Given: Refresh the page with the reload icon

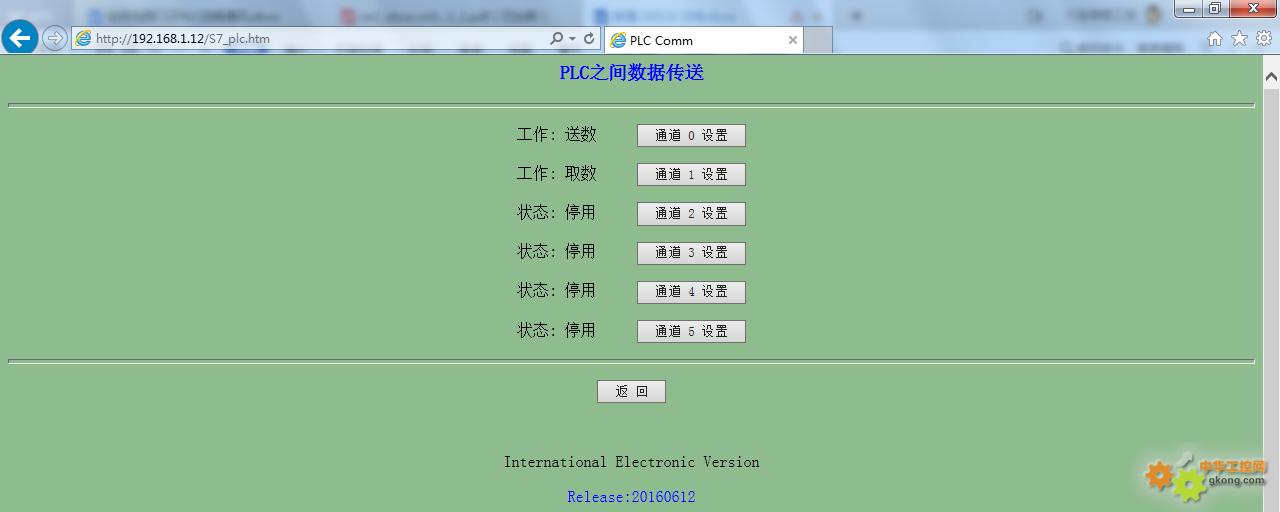Looking at the screenshot, I should [x=589, y=39].
